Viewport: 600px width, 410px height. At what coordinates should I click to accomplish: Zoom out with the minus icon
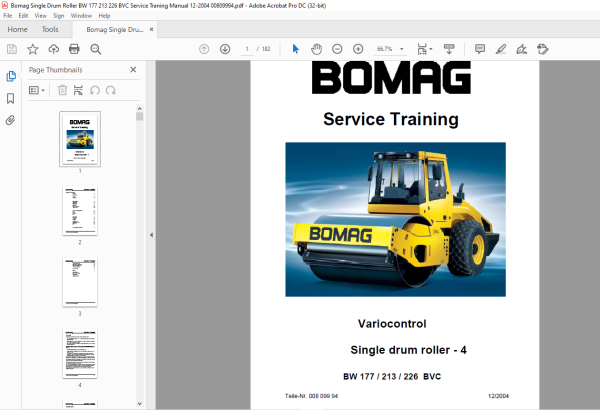click(337, 49)
